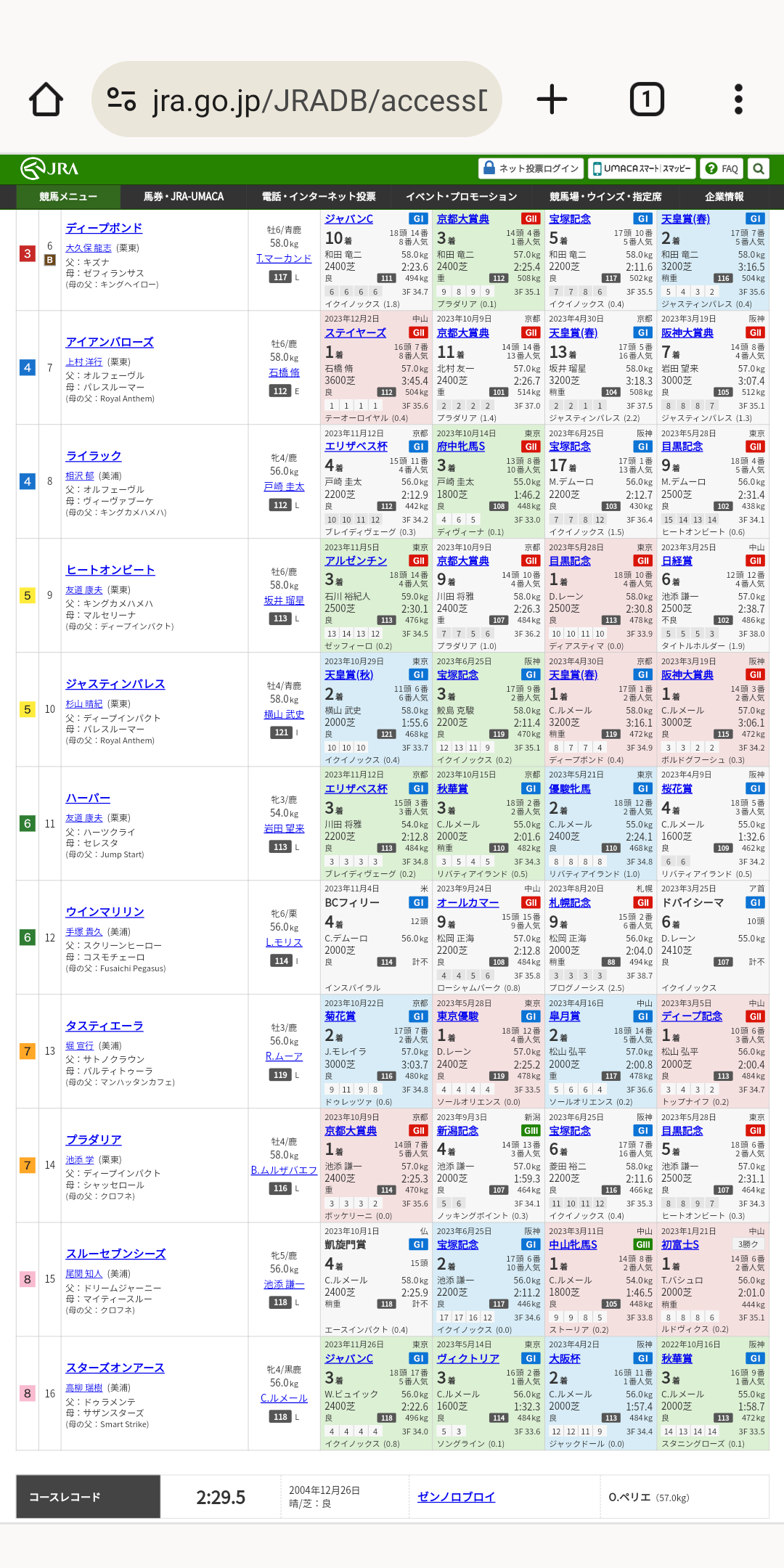784x1568 pixels.
Task: Open horse タスティエーラ profile
Action: click(105, 1026)
